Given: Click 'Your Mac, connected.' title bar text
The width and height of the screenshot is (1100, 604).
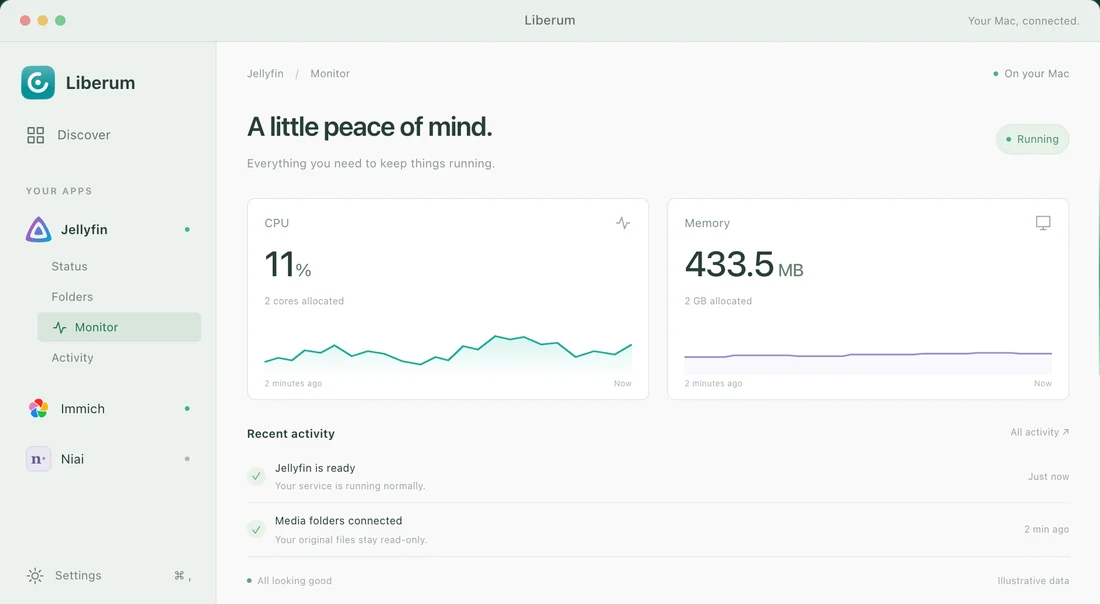Looking at the screenshot, I should 1024,21.
